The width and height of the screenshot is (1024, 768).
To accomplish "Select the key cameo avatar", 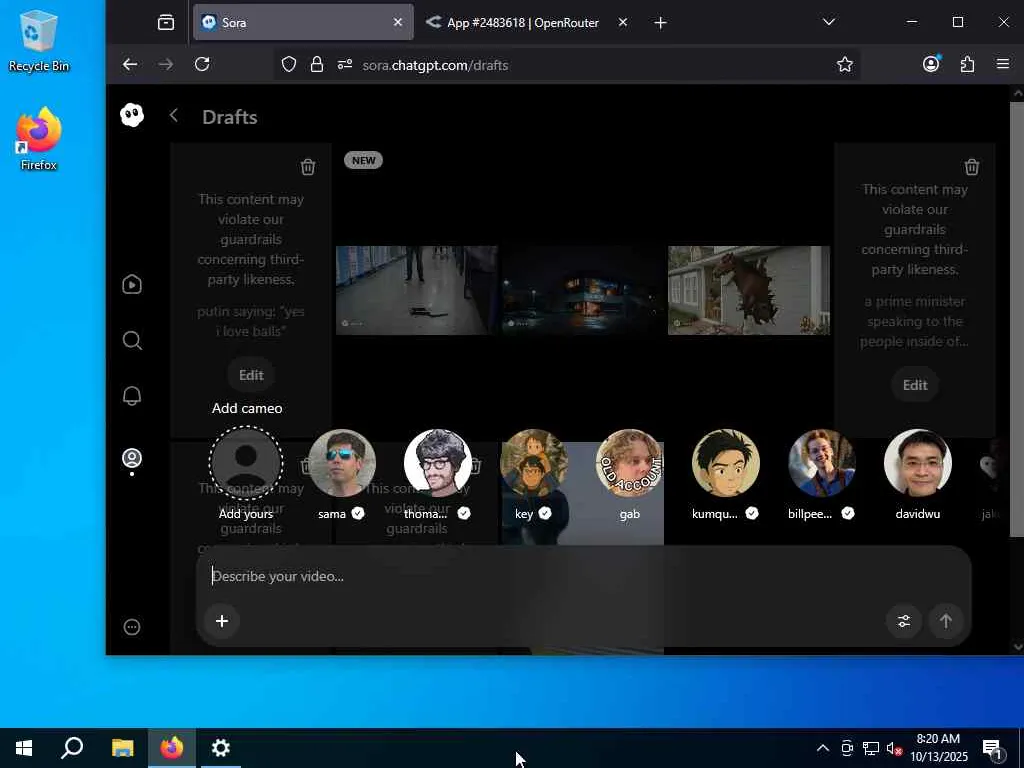I will point(534,463).
